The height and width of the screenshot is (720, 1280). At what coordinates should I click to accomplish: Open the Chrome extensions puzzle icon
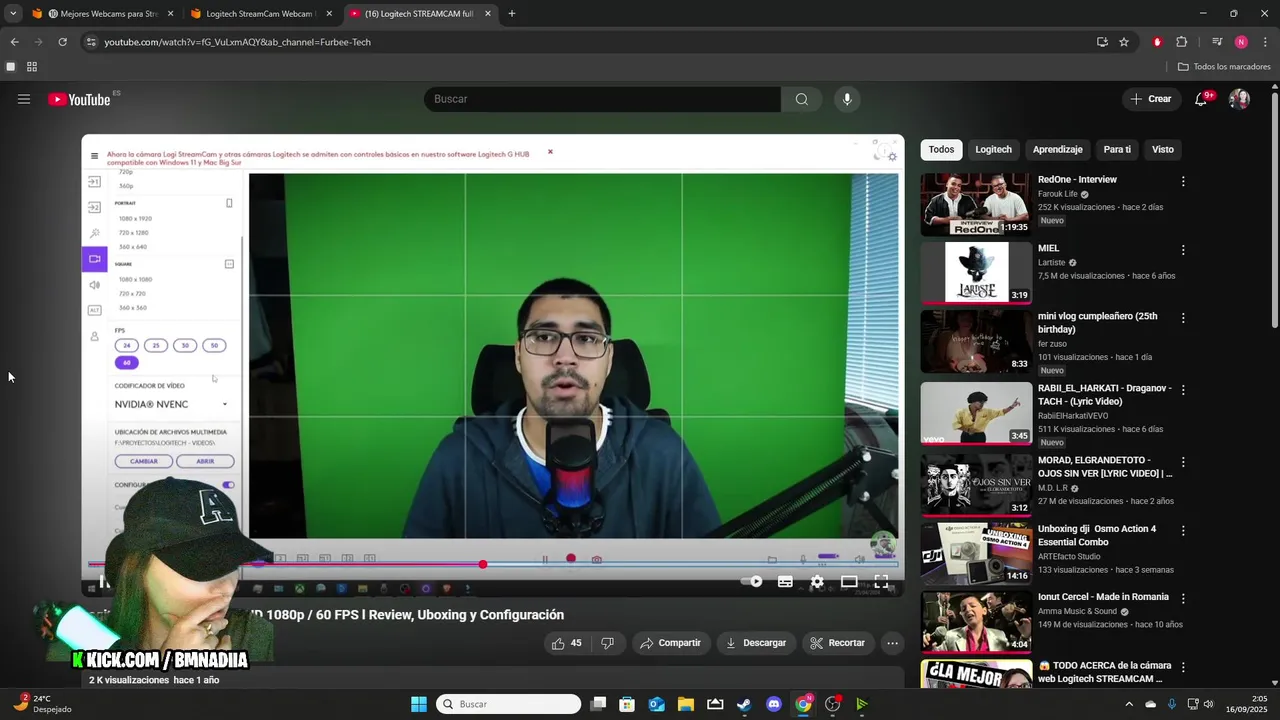pos(1181,42)
